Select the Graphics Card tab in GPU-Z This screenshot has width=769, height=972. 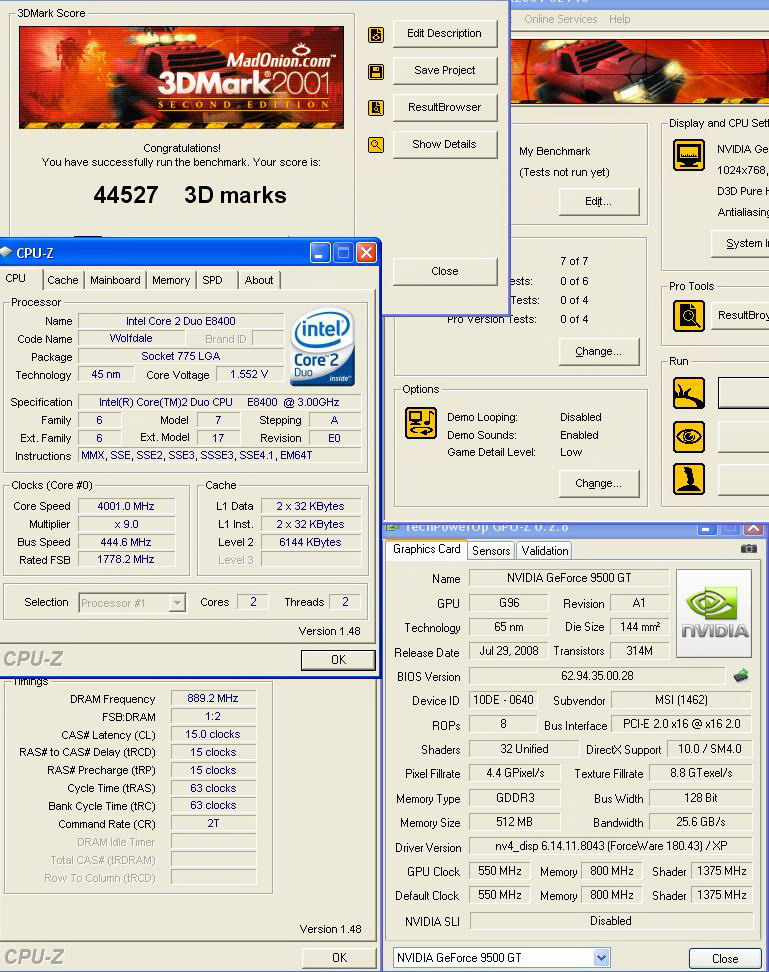[x=426, y=549]
